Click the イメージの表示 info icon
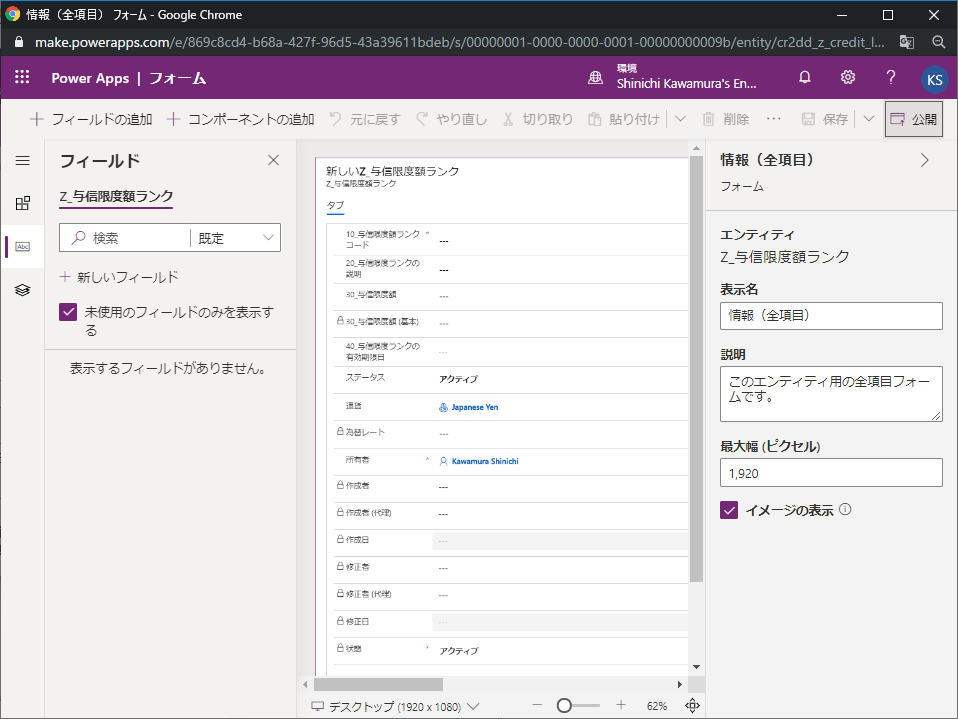 [845, 509]
